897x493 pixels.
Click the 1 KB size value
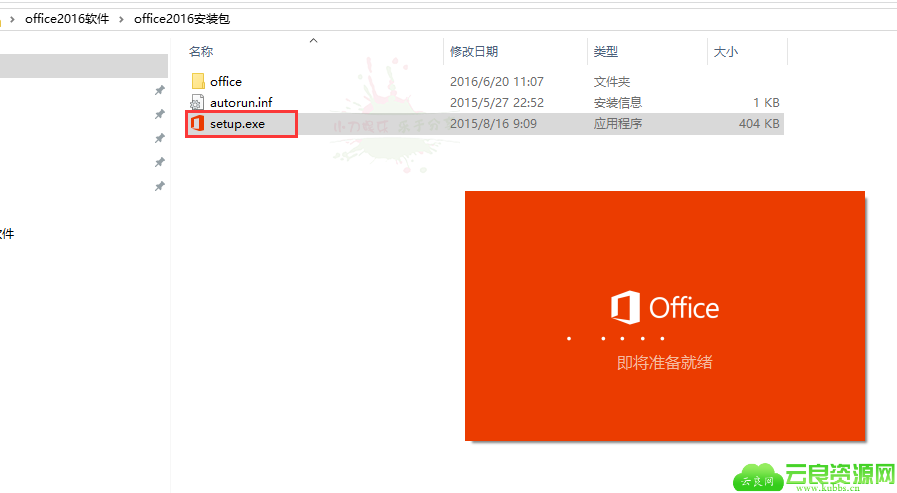point(766,102)
